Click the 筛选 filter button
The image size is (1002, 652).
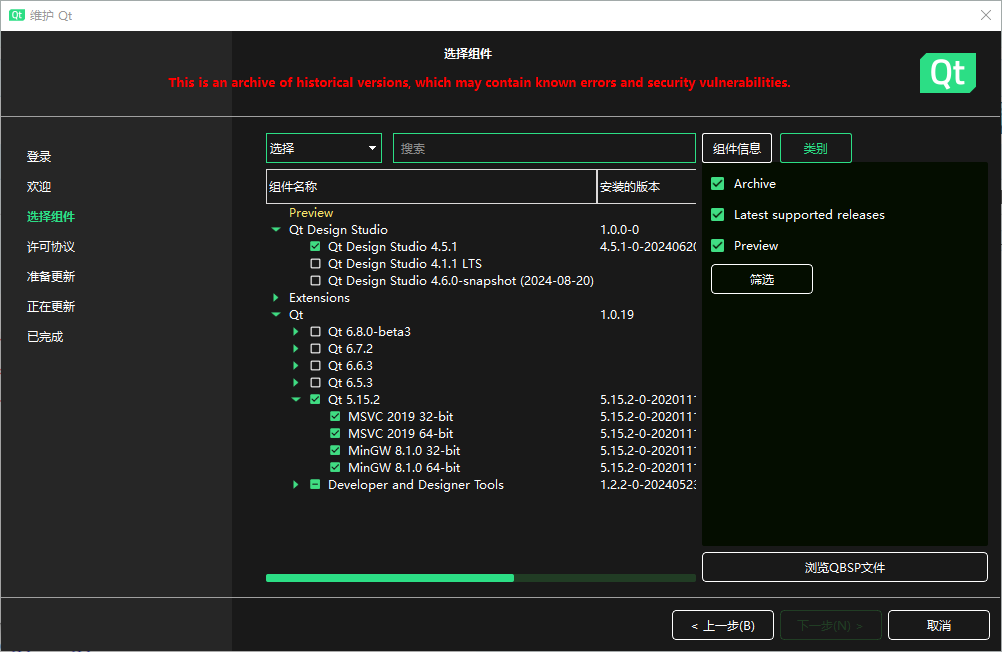[761, 279]
